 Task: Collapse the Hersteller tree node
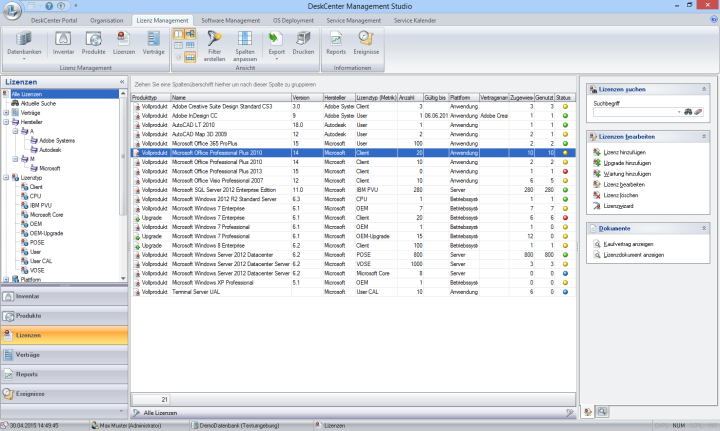8,122
